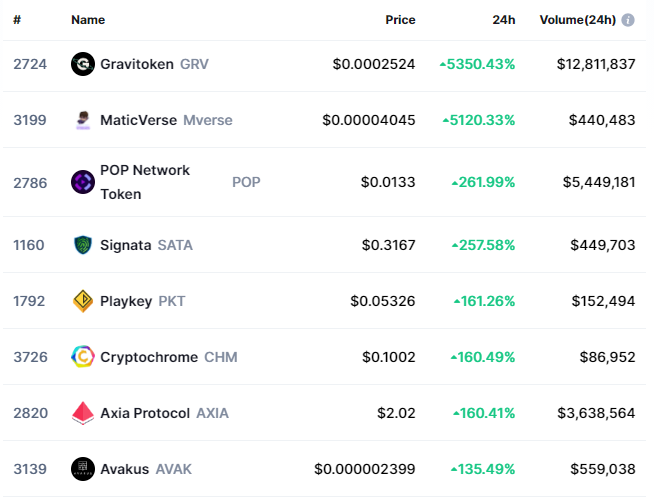The height and width of the screenshot is (504, 654).
Task: Click the Axia Protocol red logo icon
Action: (83, 413)
